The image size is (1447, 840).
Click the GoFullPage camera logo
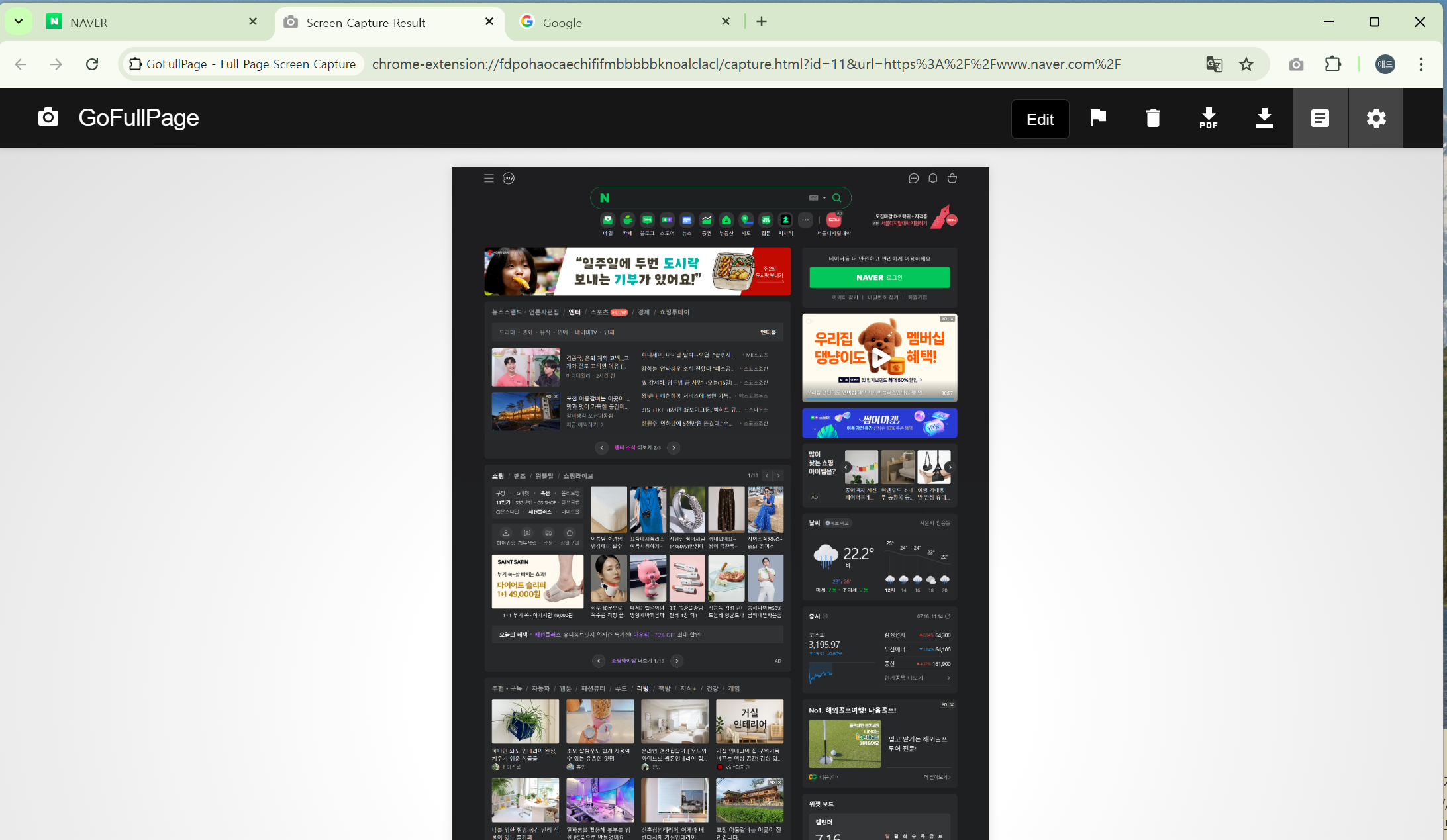pos(48,117)
